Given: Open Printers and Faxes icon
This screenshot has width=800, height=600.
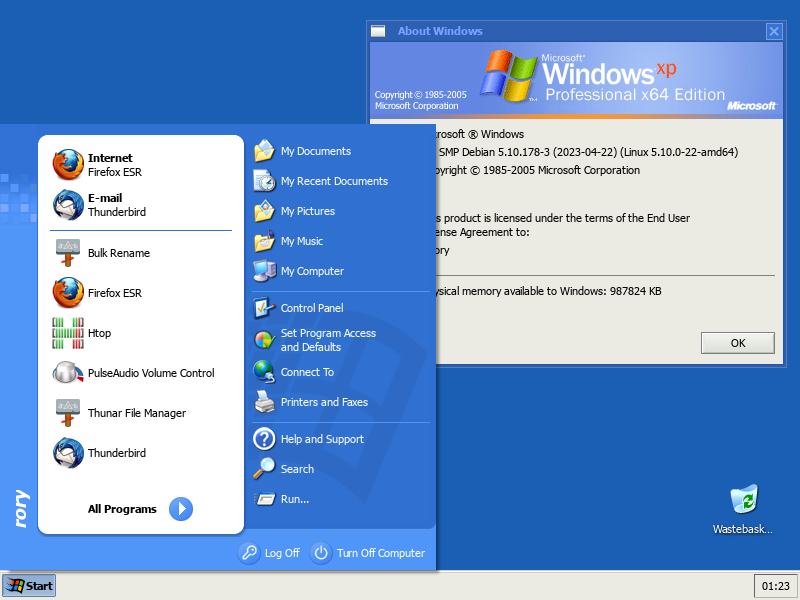Looking at the screenshot, I should pos(264,402).
